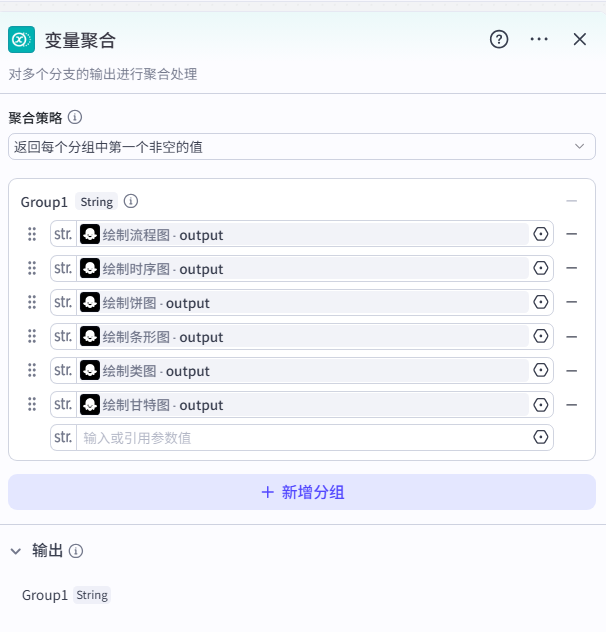The width and height of the screenshot is (606, 632).
Task: Collapse the 输出 section chevron
Action: [x=16, y=551]
